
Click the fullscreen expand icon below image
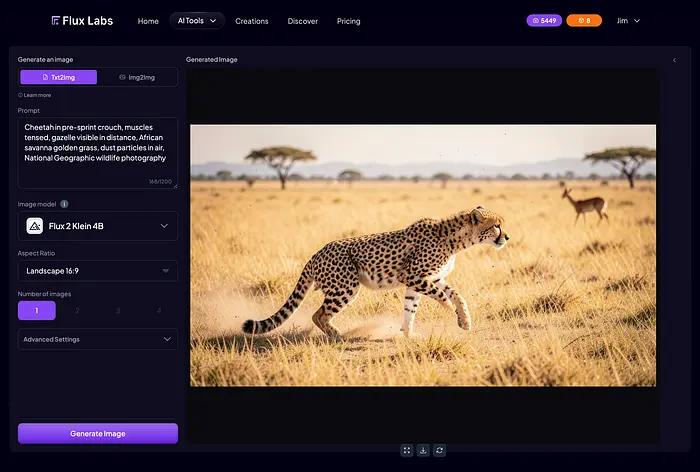(407, 451)
